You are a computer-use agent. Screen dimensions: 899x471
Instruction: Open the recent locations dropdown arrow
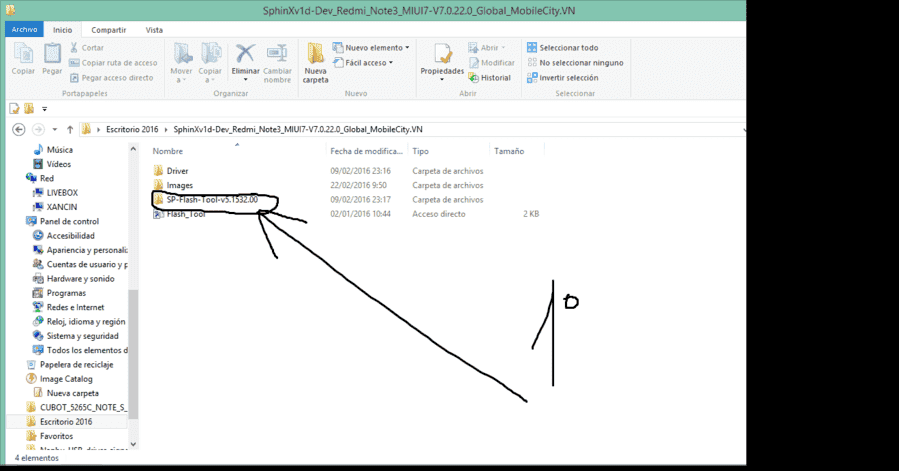tap(54, 130)
